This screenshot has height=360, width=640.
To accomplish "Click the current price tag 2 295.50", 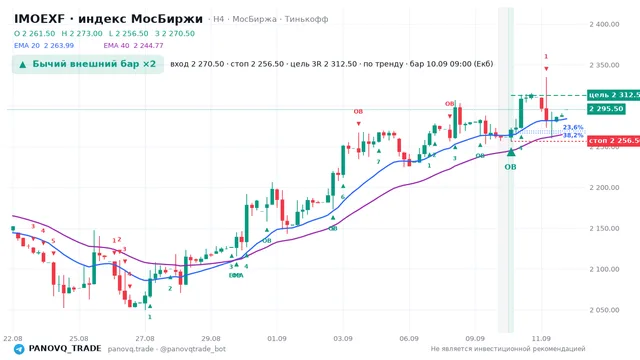I will pyautogui.click(x=606, y=109).
